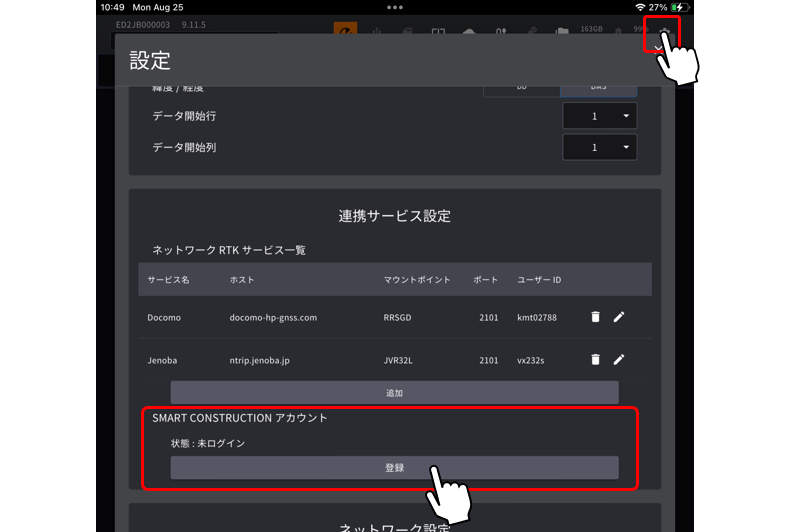The image size is (797, 532).
Task: Click the ポート column header
Action: (485, 279)
